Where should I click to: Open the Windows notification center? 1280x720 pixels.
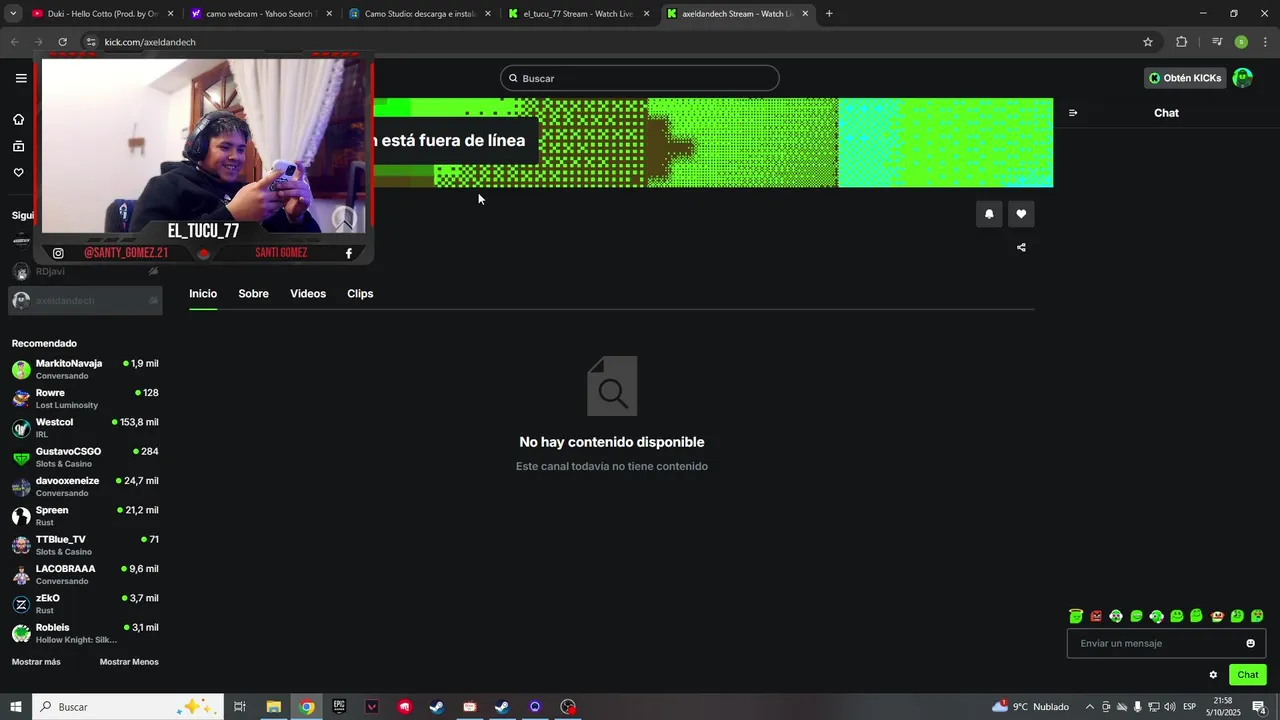(1260, 707)
